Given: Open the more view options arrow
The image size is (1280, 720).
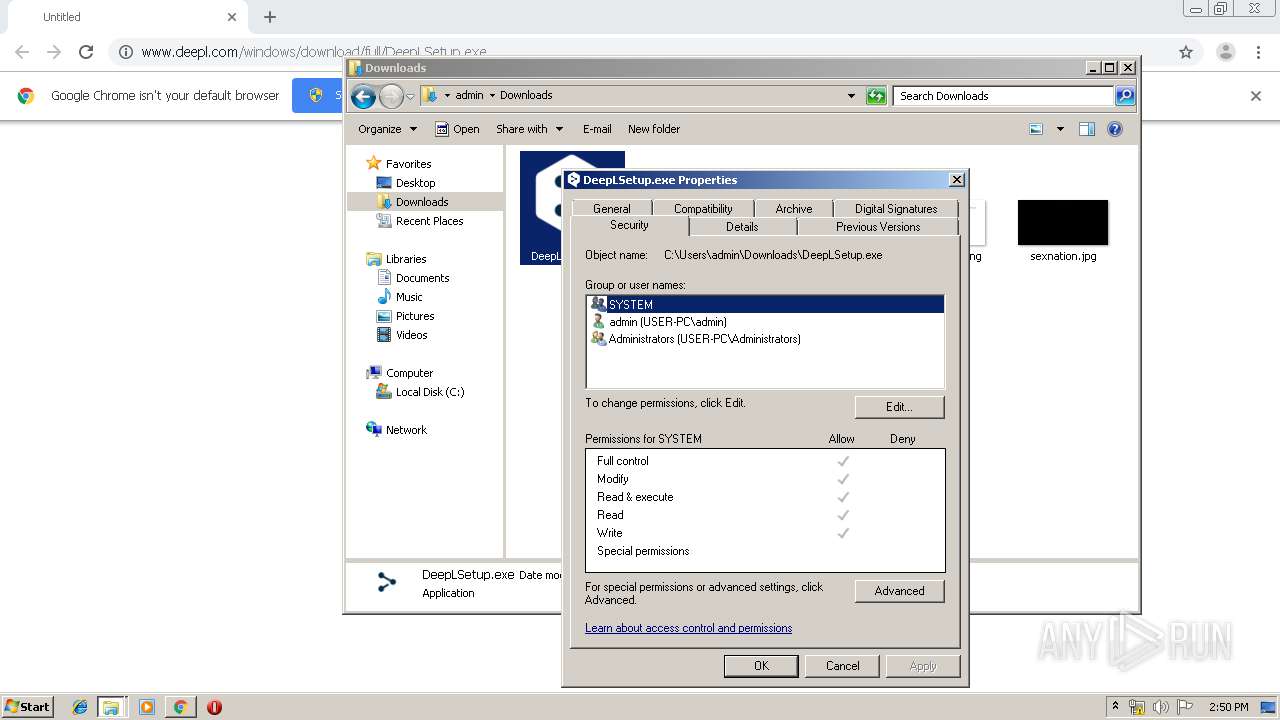Looking at the screenshot, I should (x=1060, y=129).
